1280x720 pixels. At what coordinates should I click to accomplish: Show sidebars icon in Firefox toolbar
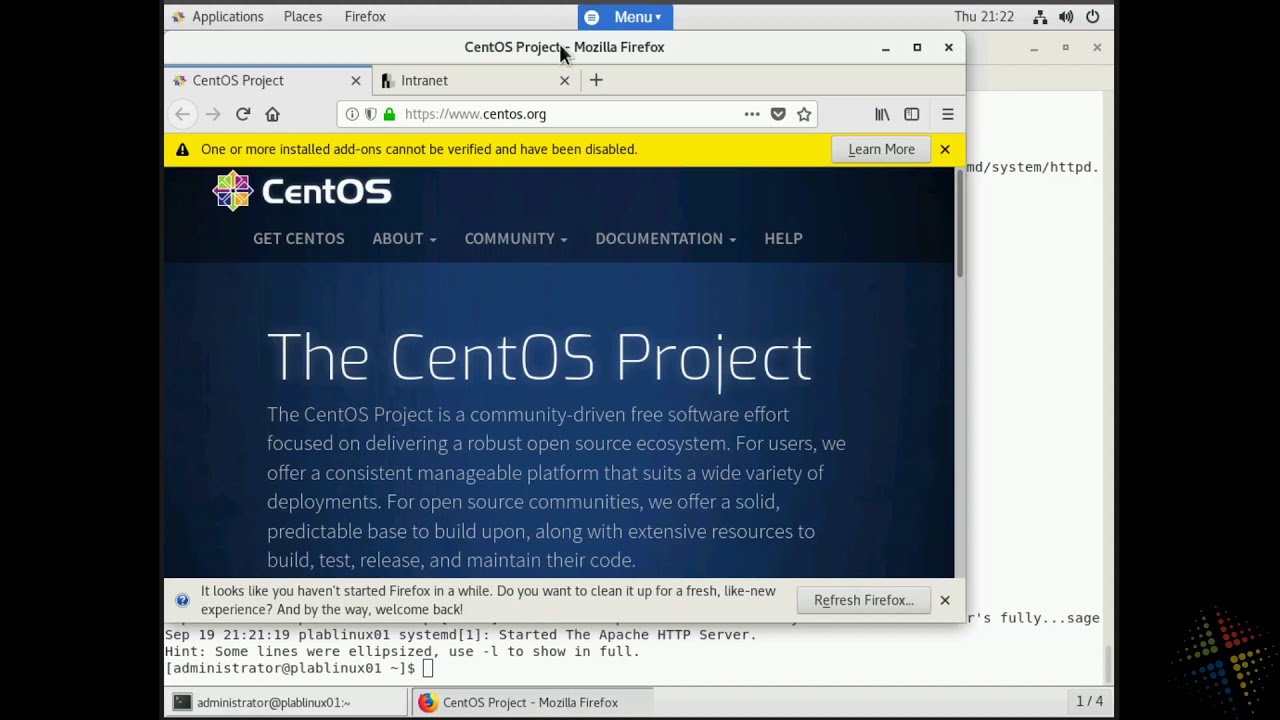coord(911,114)
